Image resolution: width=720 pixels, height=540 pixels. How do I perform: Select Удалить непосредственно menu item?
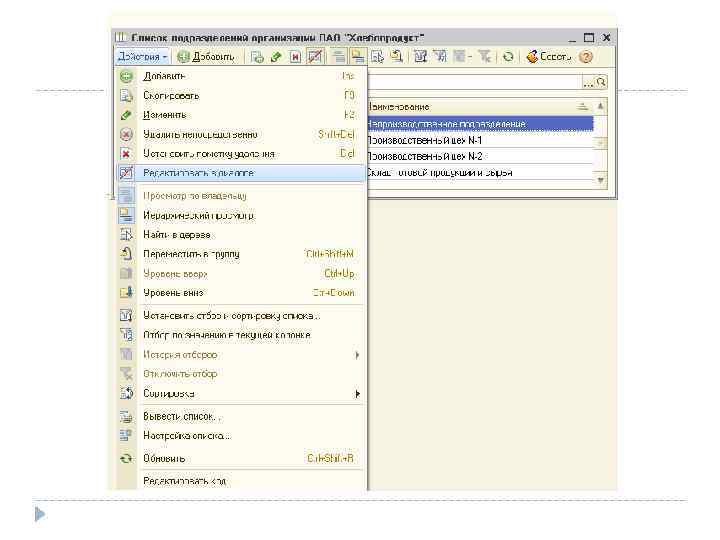point(241,135)
